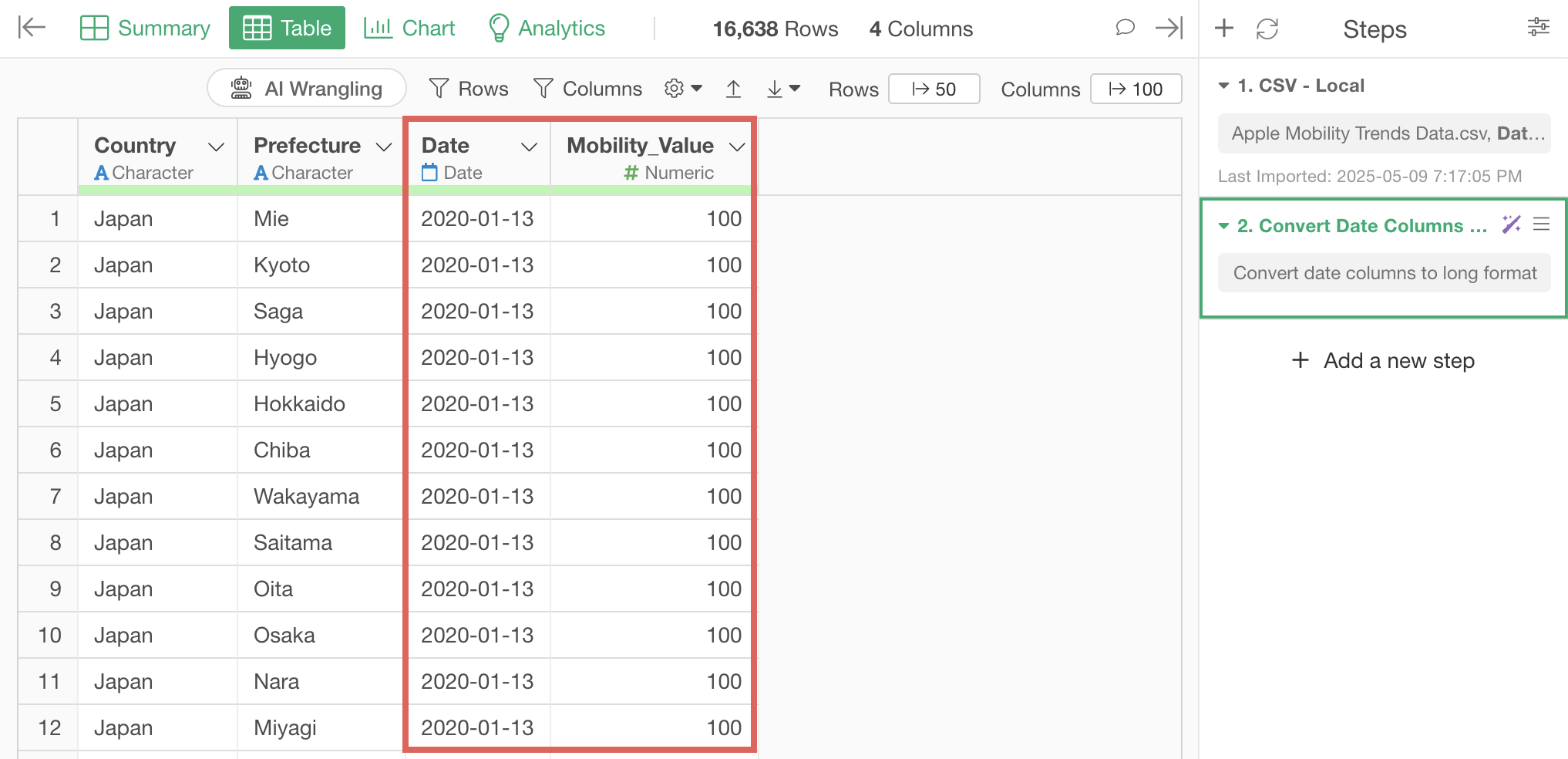This screenshot has height=759, width=1568.
Task: Open the download arrow dropdown menu
Action: pyautogui.click(x=783, y=89)
